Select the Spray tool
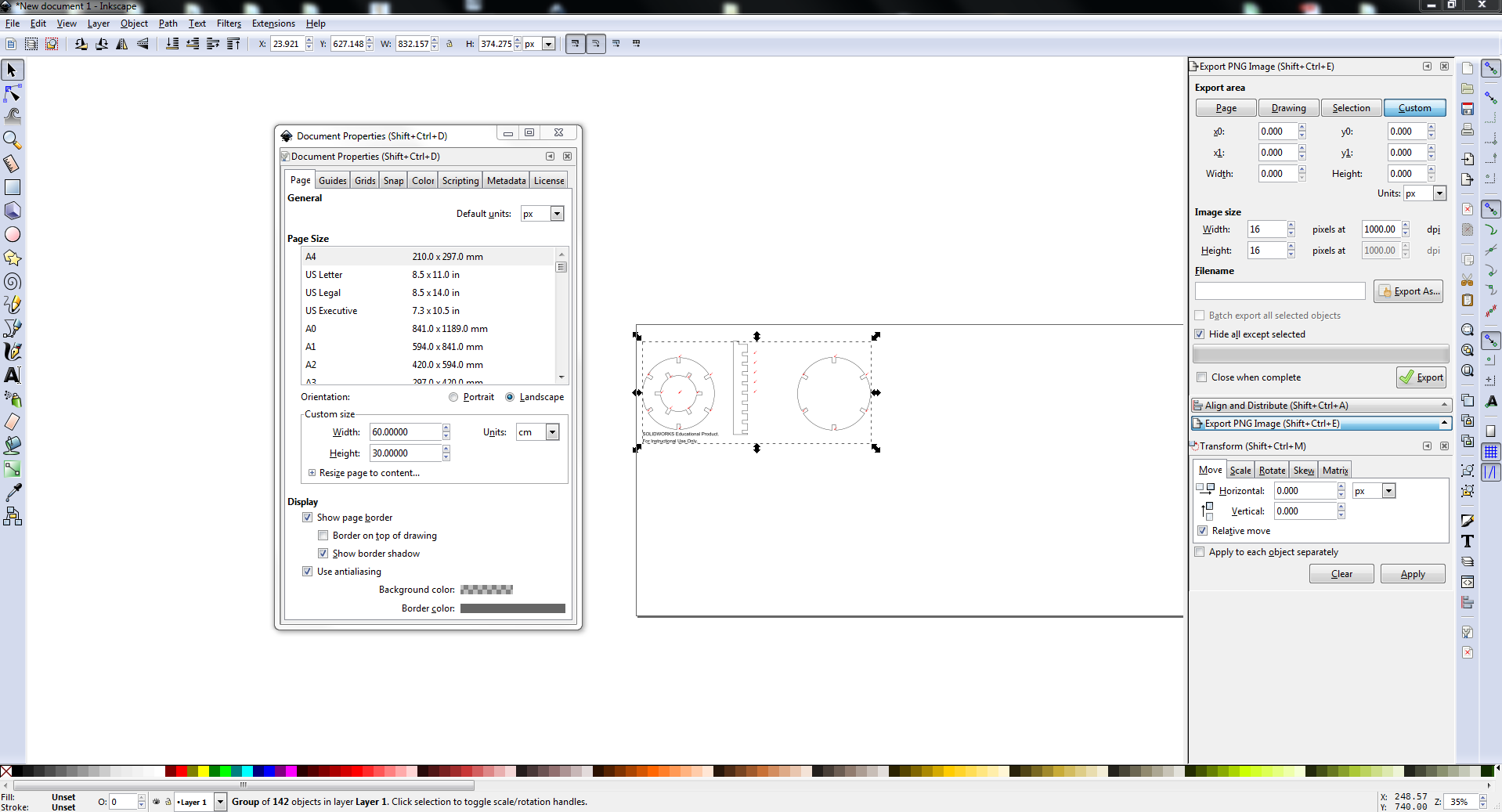 coord(13,399)
